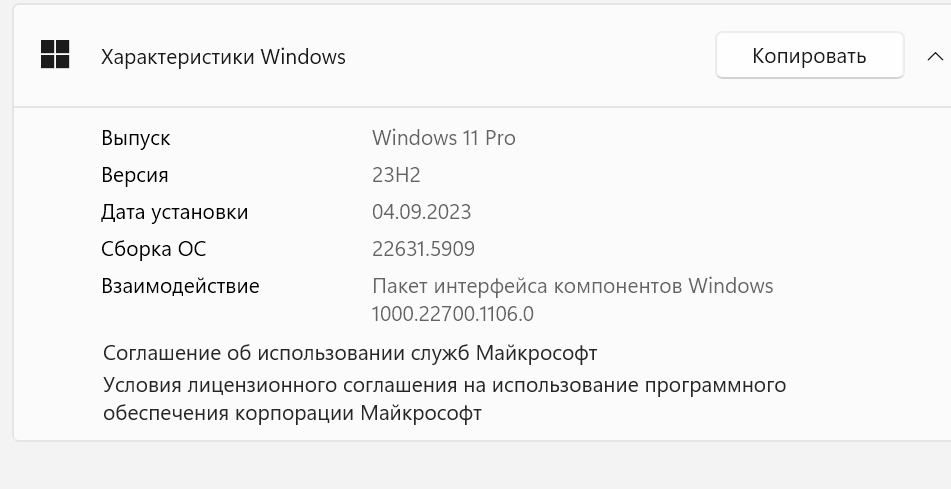Select the 1000.22700.1106.0 package version
The width and height of the screenshot is (951, 489).
[453, 314]
